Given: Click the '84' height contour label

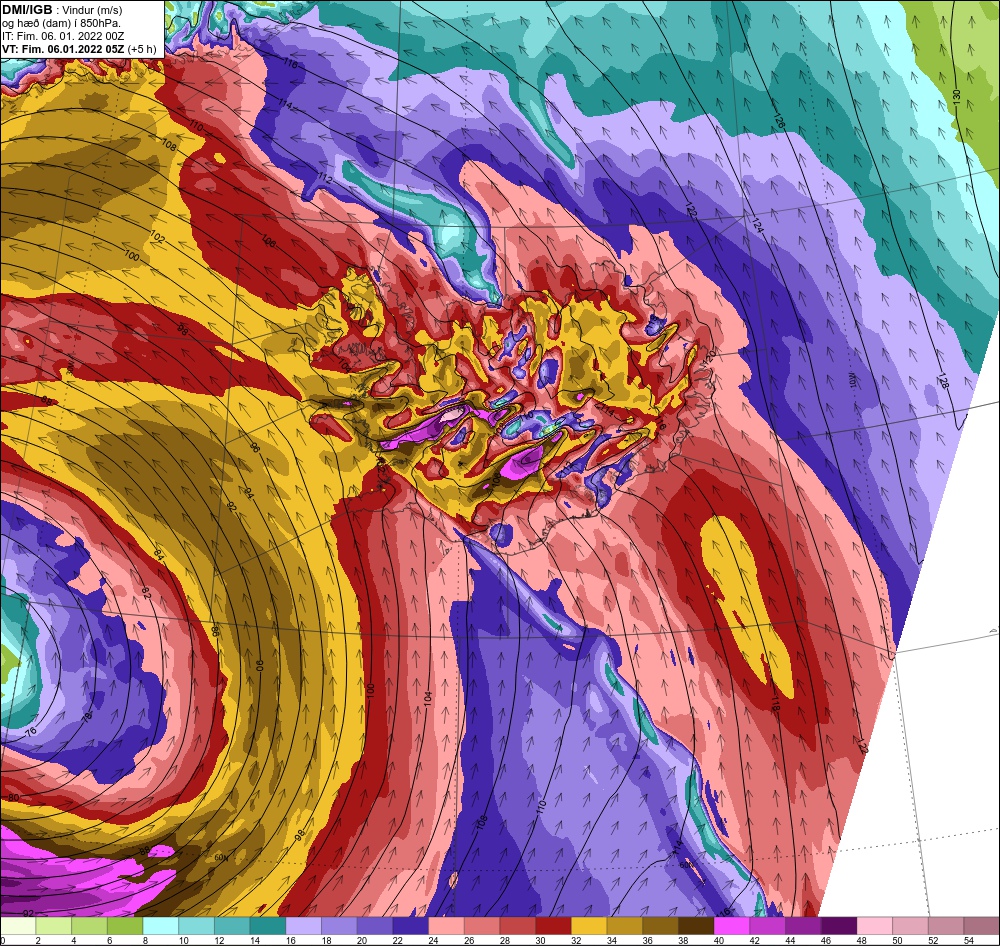Looking at the screenshot, I should (159, 556).
